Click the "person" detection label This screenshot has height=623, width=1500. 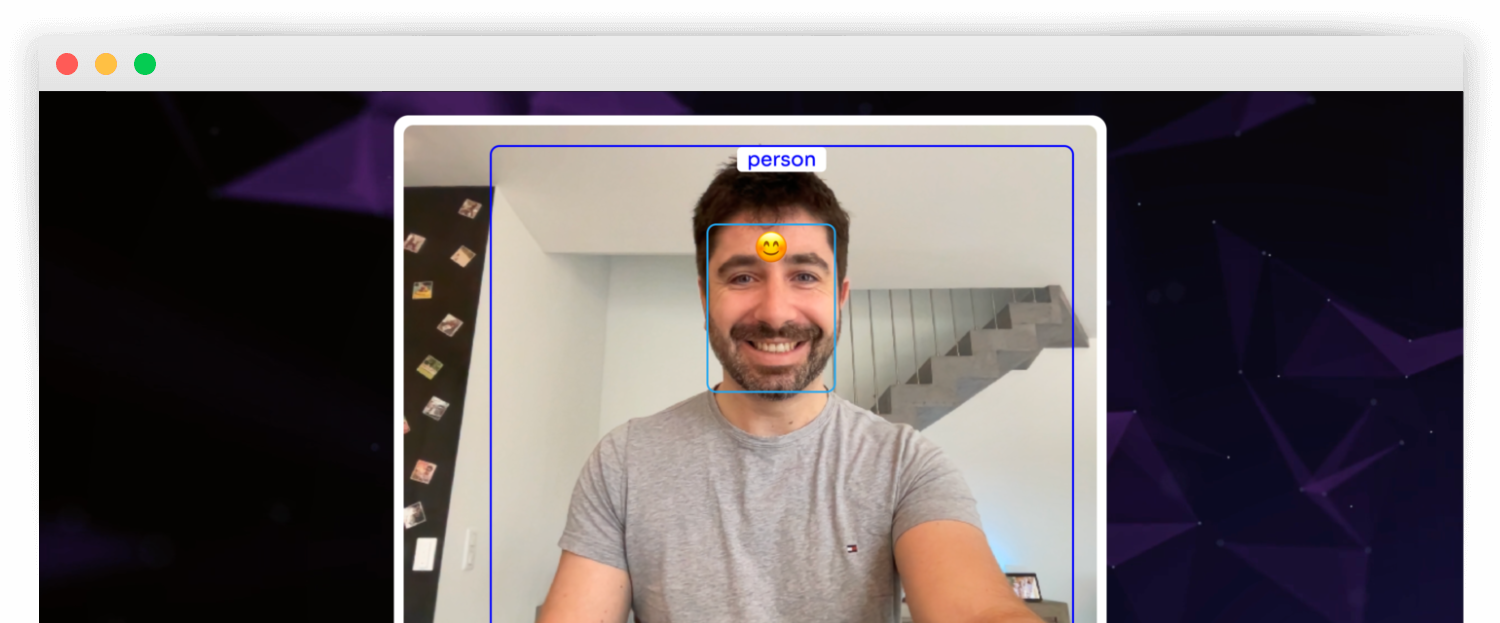tap(781, 160)
